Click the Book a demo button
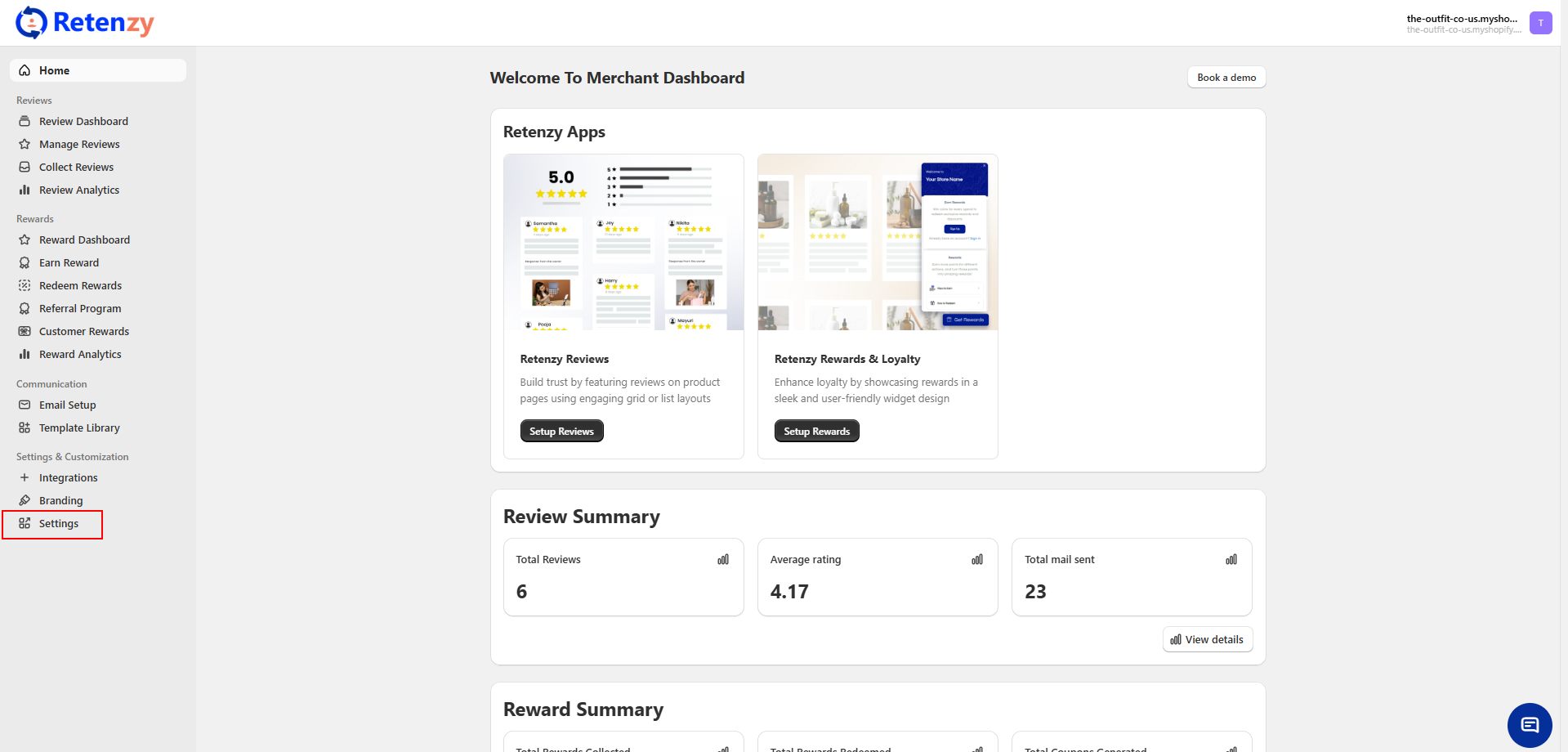1568x752 pixels. tap(1226, 77)
